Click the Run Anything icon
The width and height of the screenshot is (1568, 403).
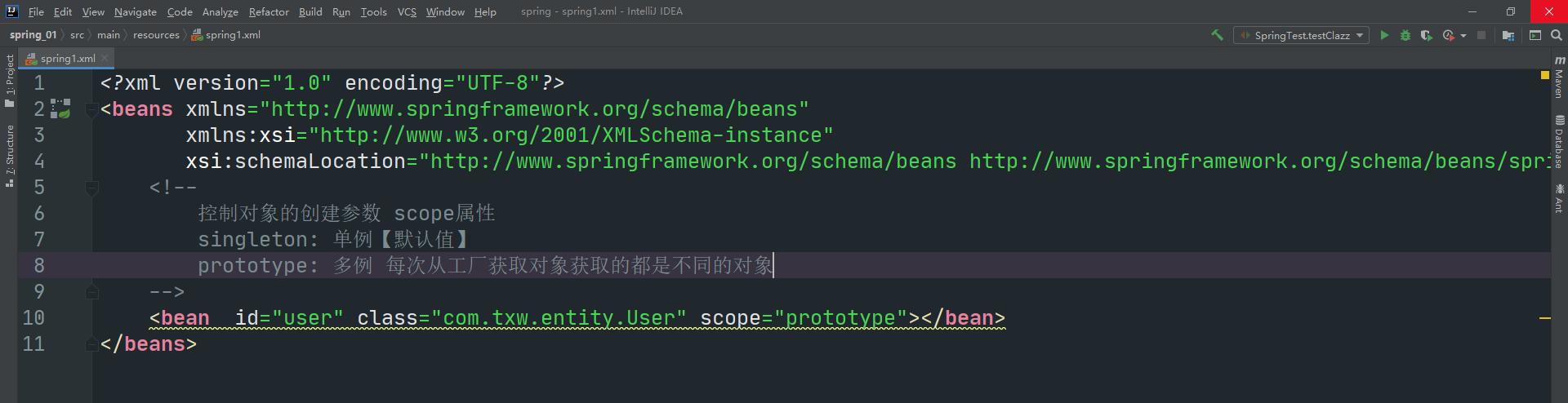[1535, 35]
